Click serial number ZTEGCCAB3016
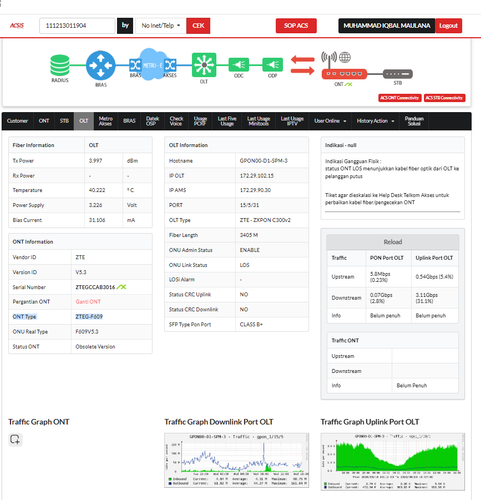The width and height of the screenshot is (481, 500). tap(95, 287)
